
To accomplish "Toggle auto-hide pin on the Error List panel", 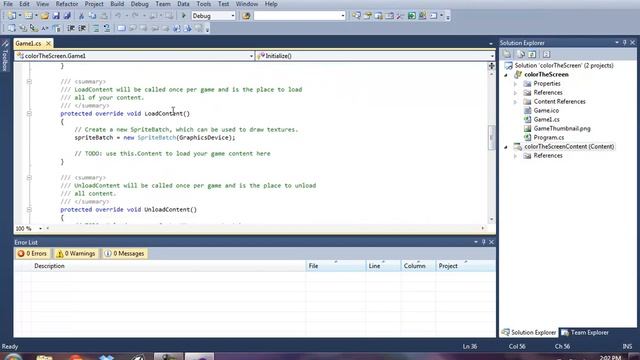I will 484,242.
